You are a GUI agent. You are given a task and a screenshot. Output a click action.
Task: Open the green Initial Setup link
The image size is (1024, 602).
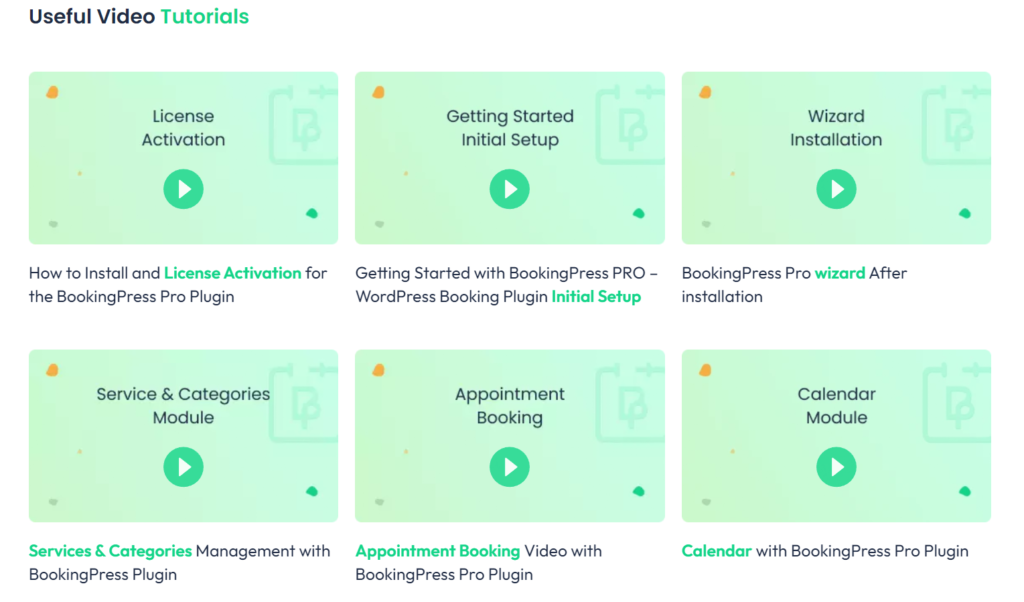596,296
